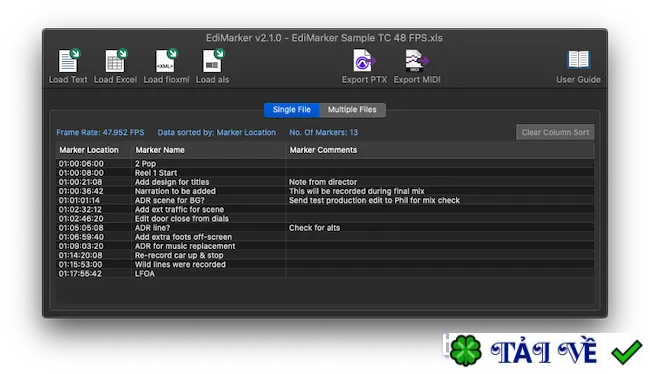The image size is (650, 374).
Task: Click timecode 01:15:53:00
Action: (80, 264)
